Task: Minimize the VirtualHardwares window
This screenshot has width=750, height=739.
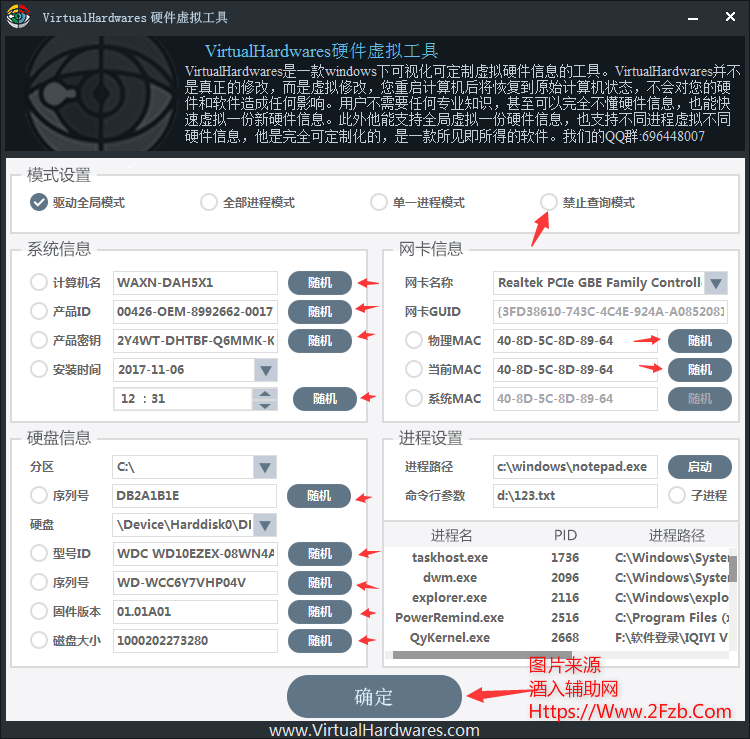Action: coord(693,18)
